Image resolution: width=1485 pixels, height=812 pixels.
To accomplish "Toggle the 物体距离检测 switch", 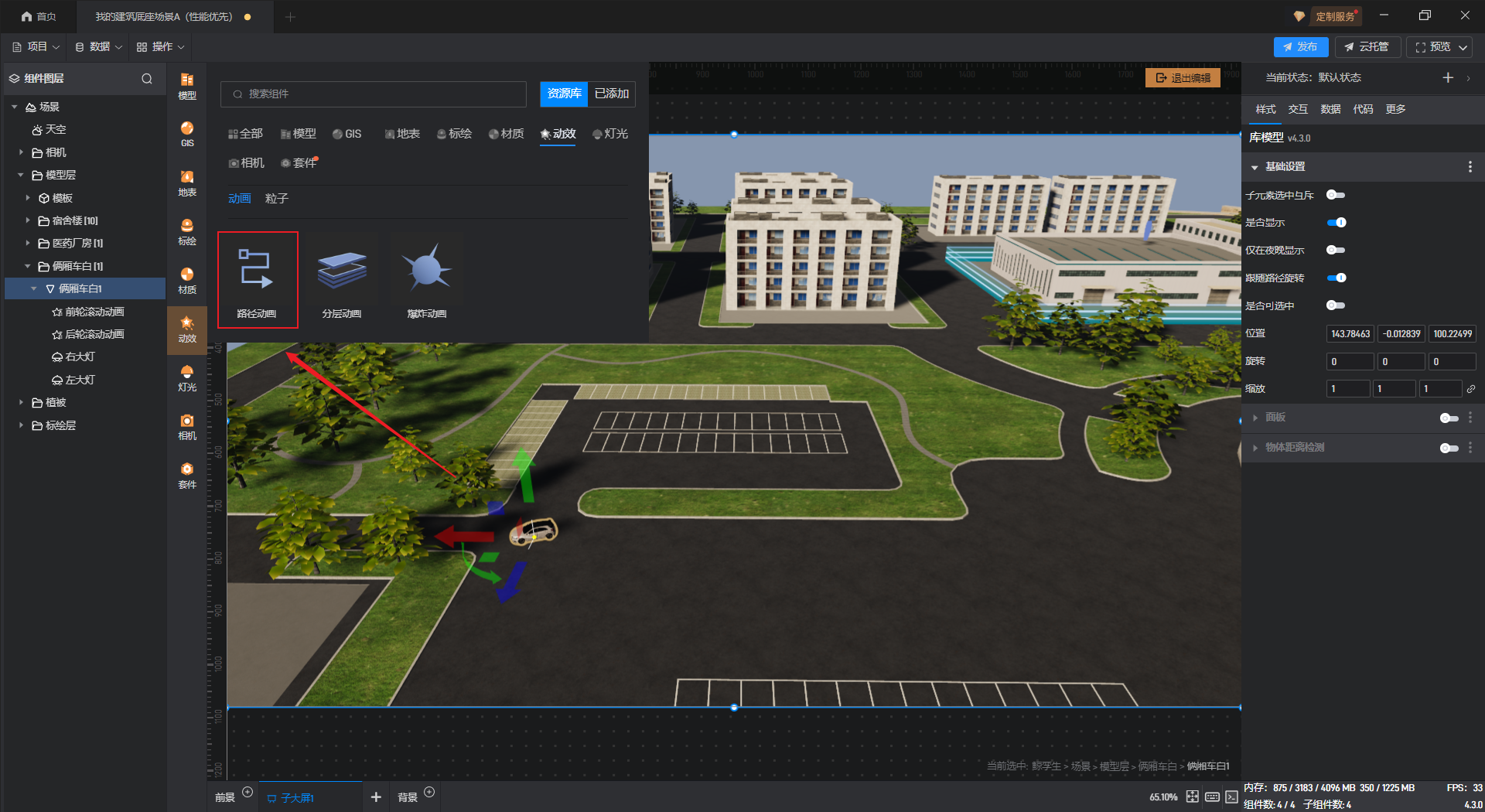I will coord(1449,448).
